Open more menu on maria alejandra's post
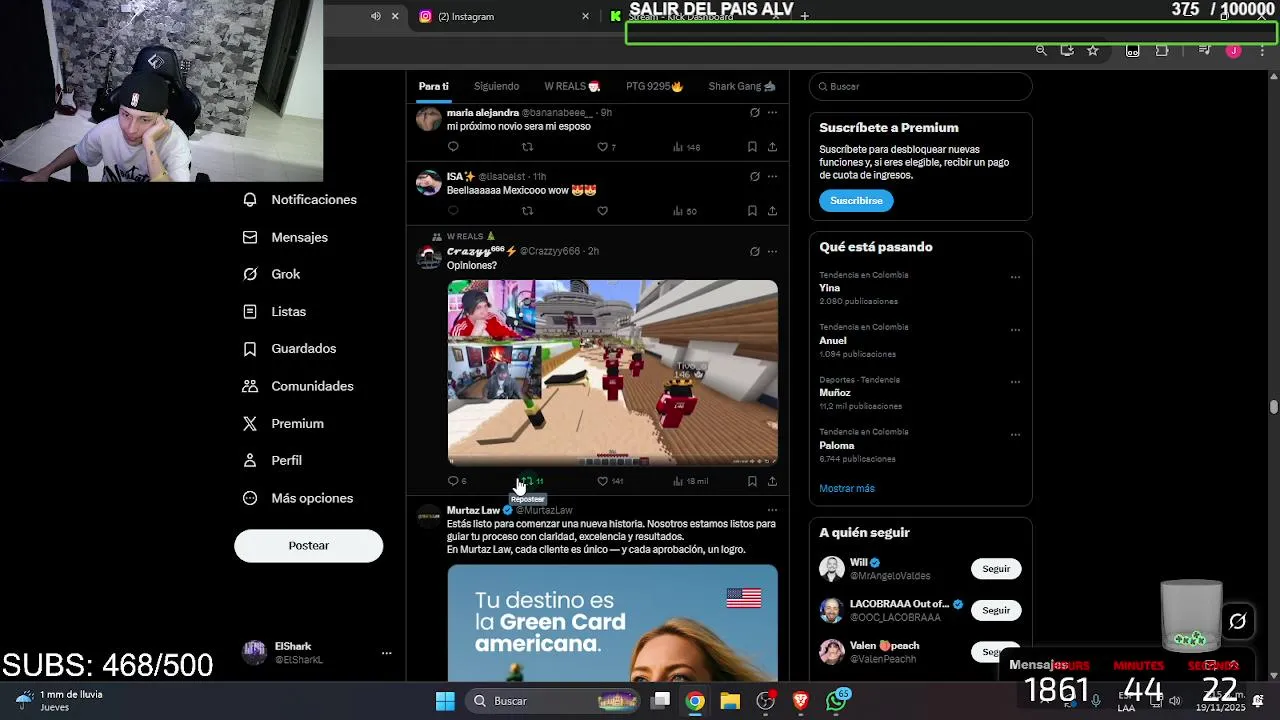This screenshot has width=1280, height=720. [x=772, y=113]
